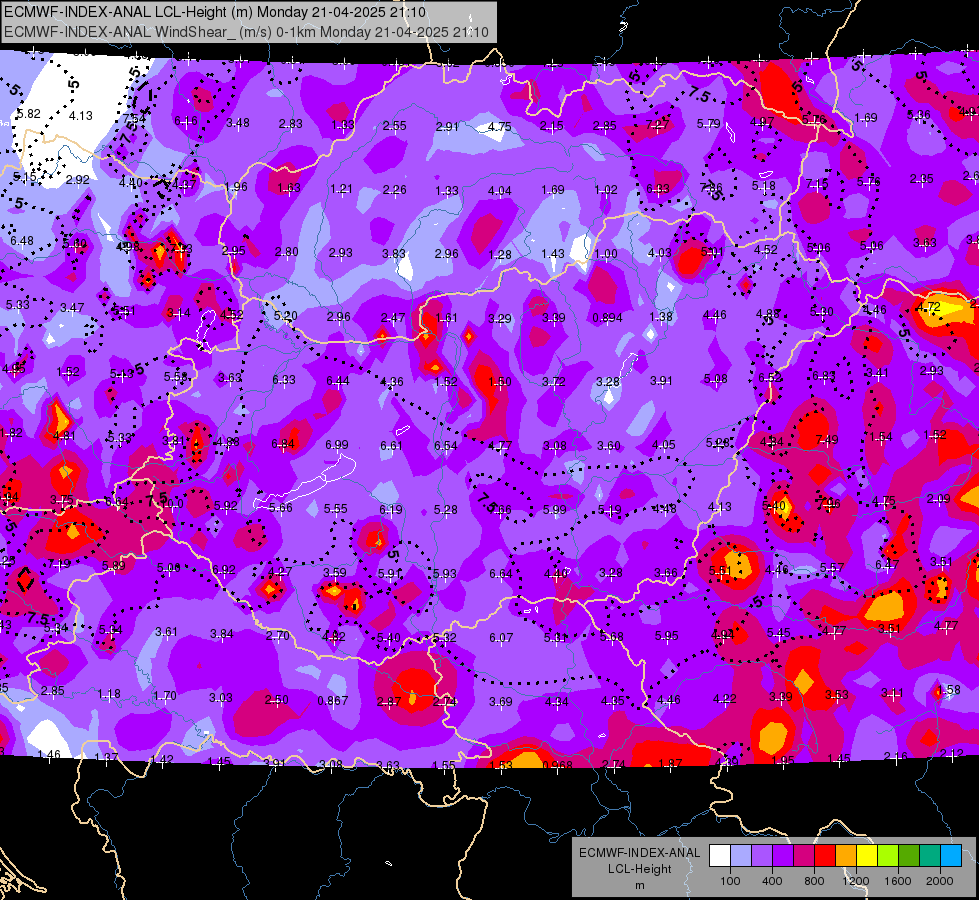Click the wind shear value 3.60

pos(609,445)
